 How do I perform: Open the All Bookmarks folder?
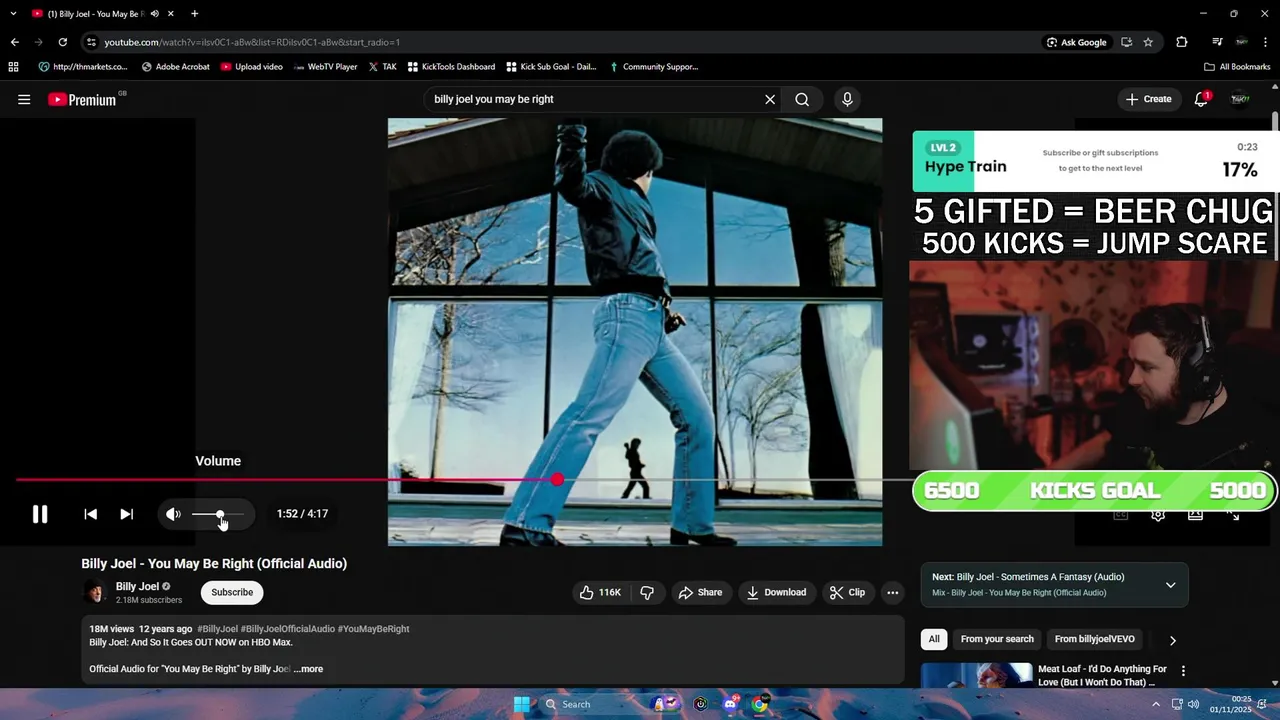coord(1237,67)
